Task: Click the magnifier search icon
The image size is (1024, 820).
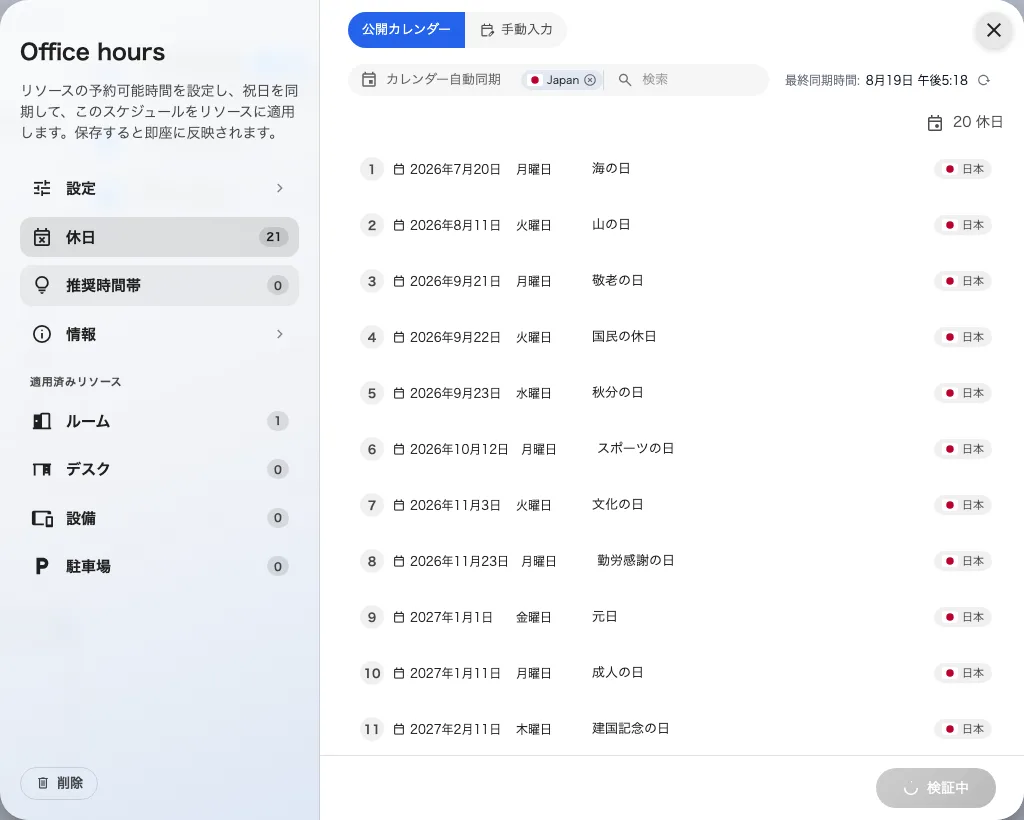Action: 625,80
